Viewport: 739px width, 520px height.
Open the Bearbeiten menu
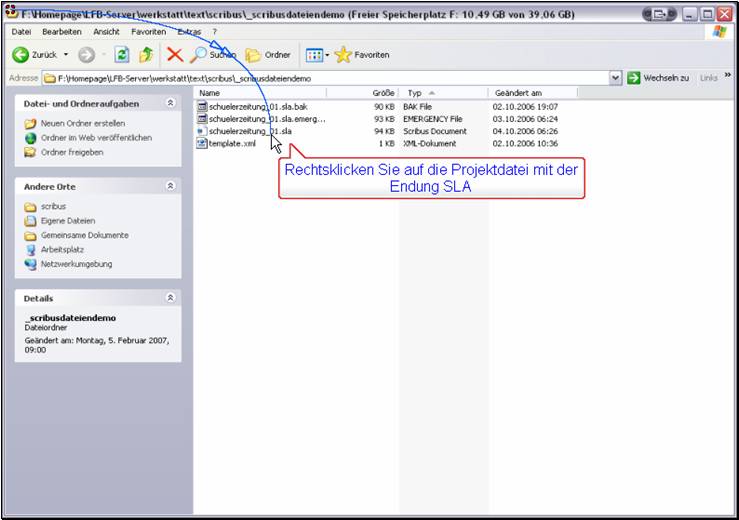pos(61,32)
